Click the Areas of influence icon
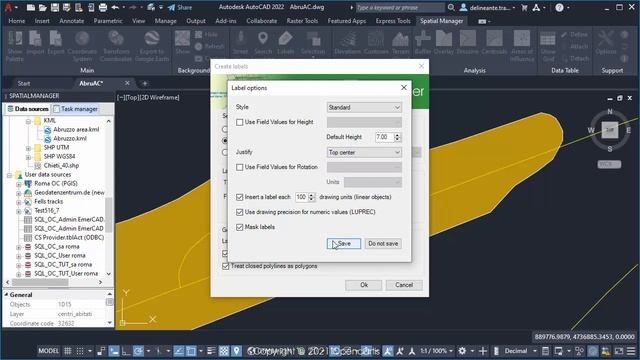640x360 pixels. click(522, 46)
